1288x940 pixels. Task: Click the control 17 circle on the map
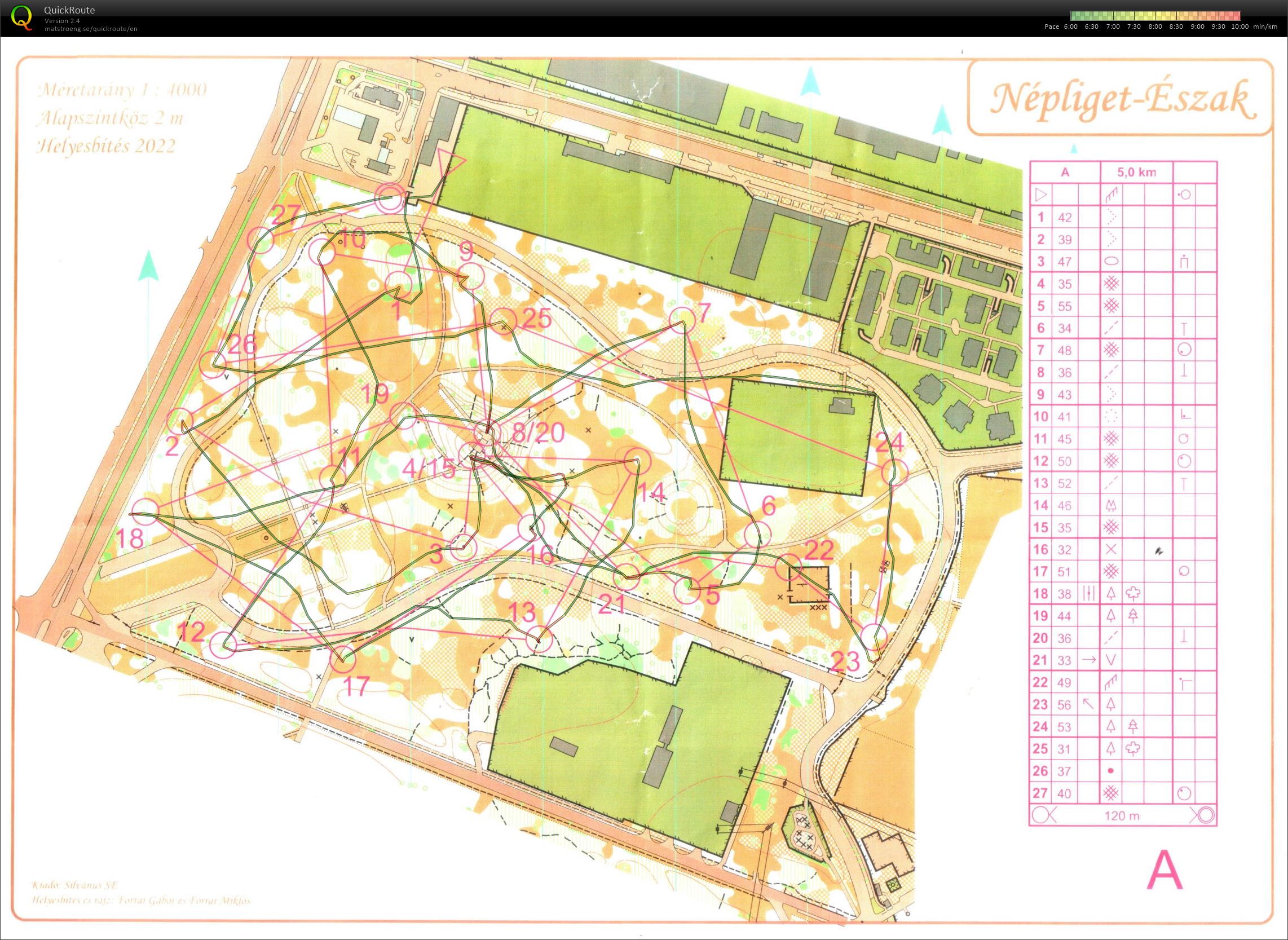pos(342,659)
